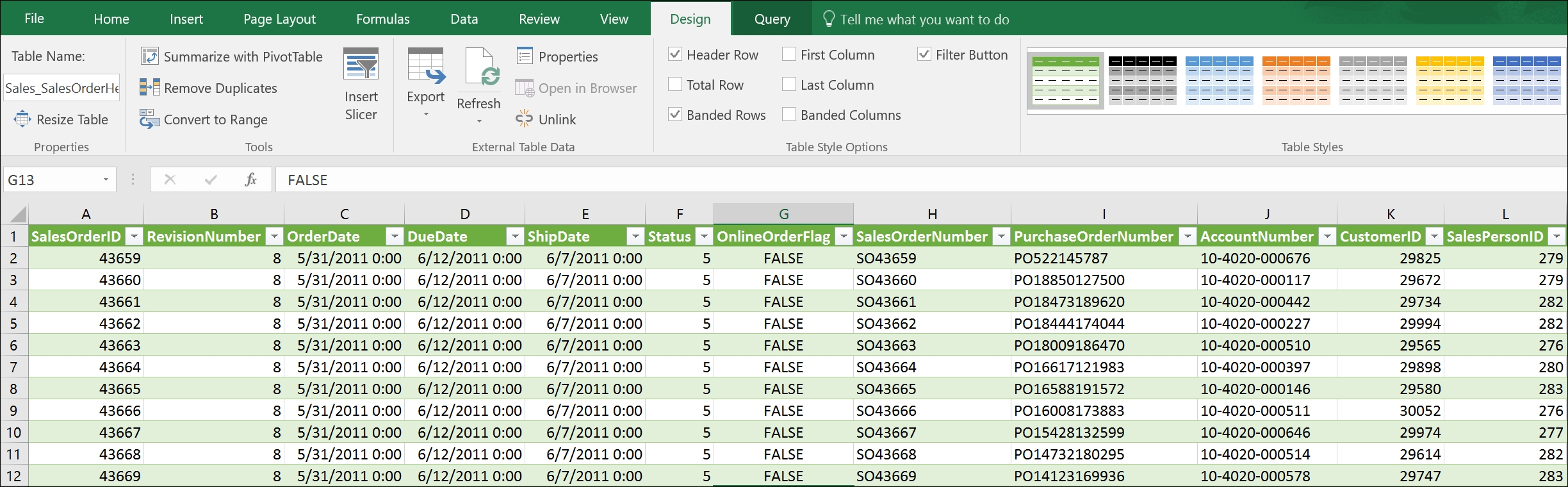Expand the Refresh dropdown arrow
This screenshot has width=1568, height=487.
click(x=479, y=121)
